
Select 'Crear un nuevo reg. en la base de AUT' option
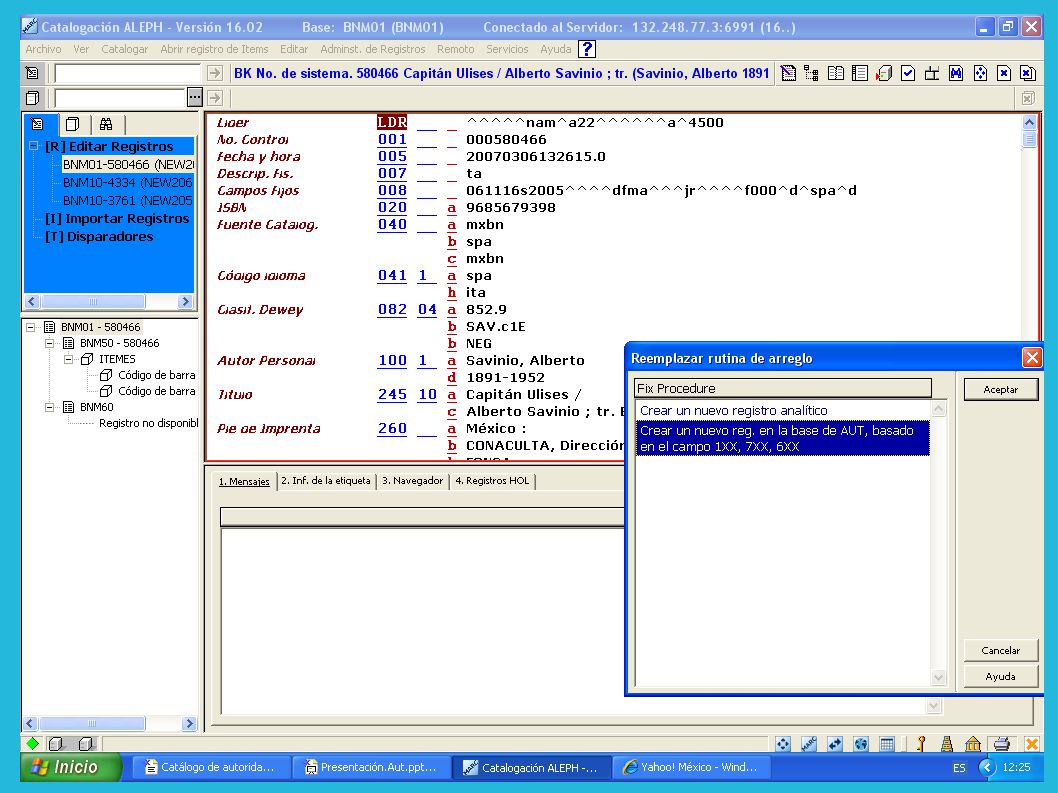(783, 438)
